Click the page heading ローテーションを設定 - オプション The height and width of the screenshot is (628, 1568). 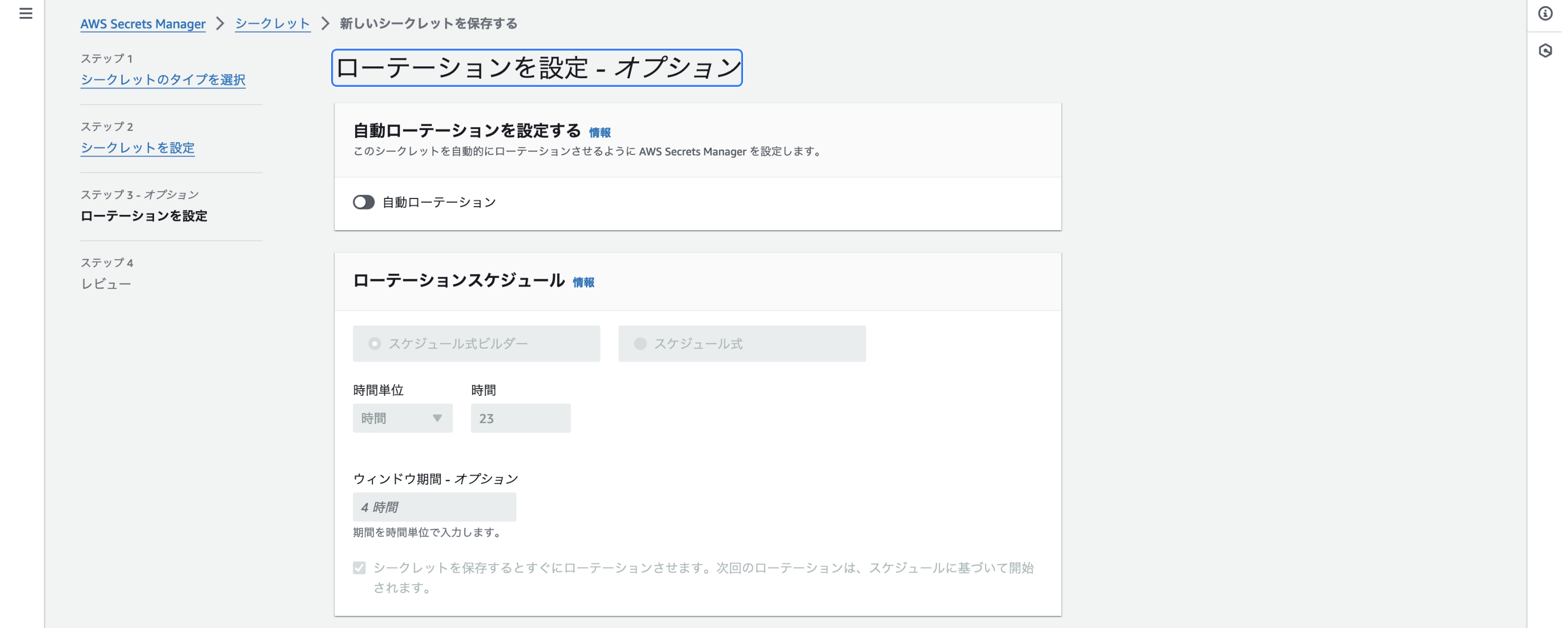536,68
